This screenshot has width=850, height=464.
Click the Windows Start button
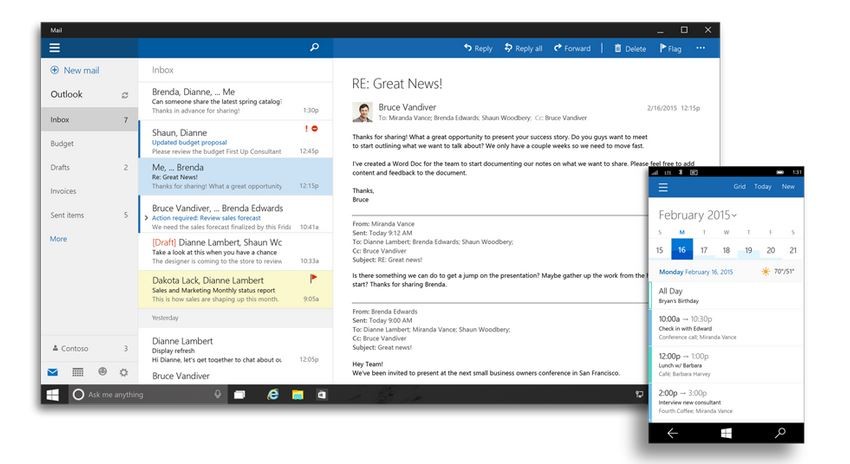[x=53, y=395]
